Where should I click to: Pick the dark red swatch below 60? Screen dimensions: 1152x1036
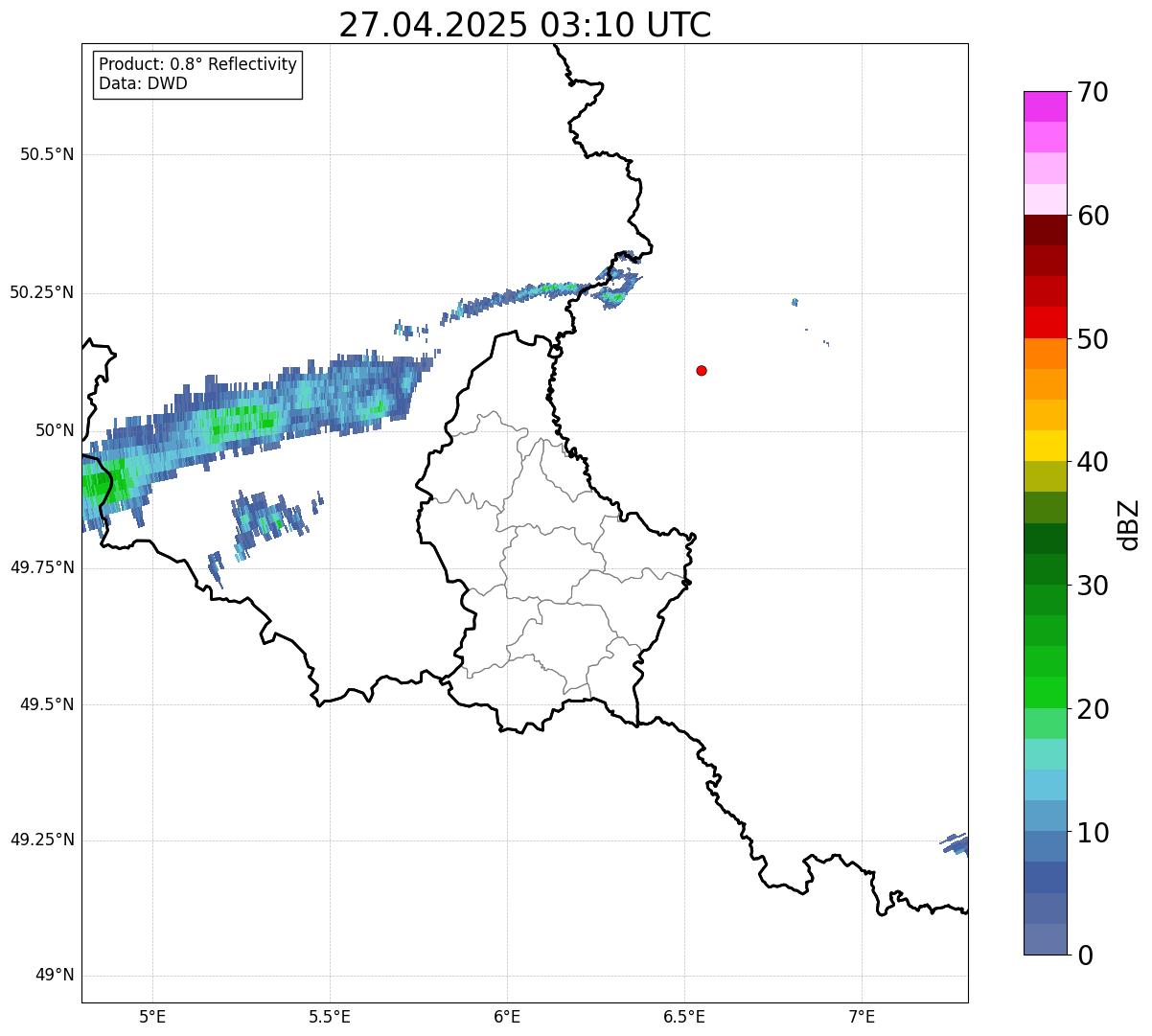coord(1045,230)
